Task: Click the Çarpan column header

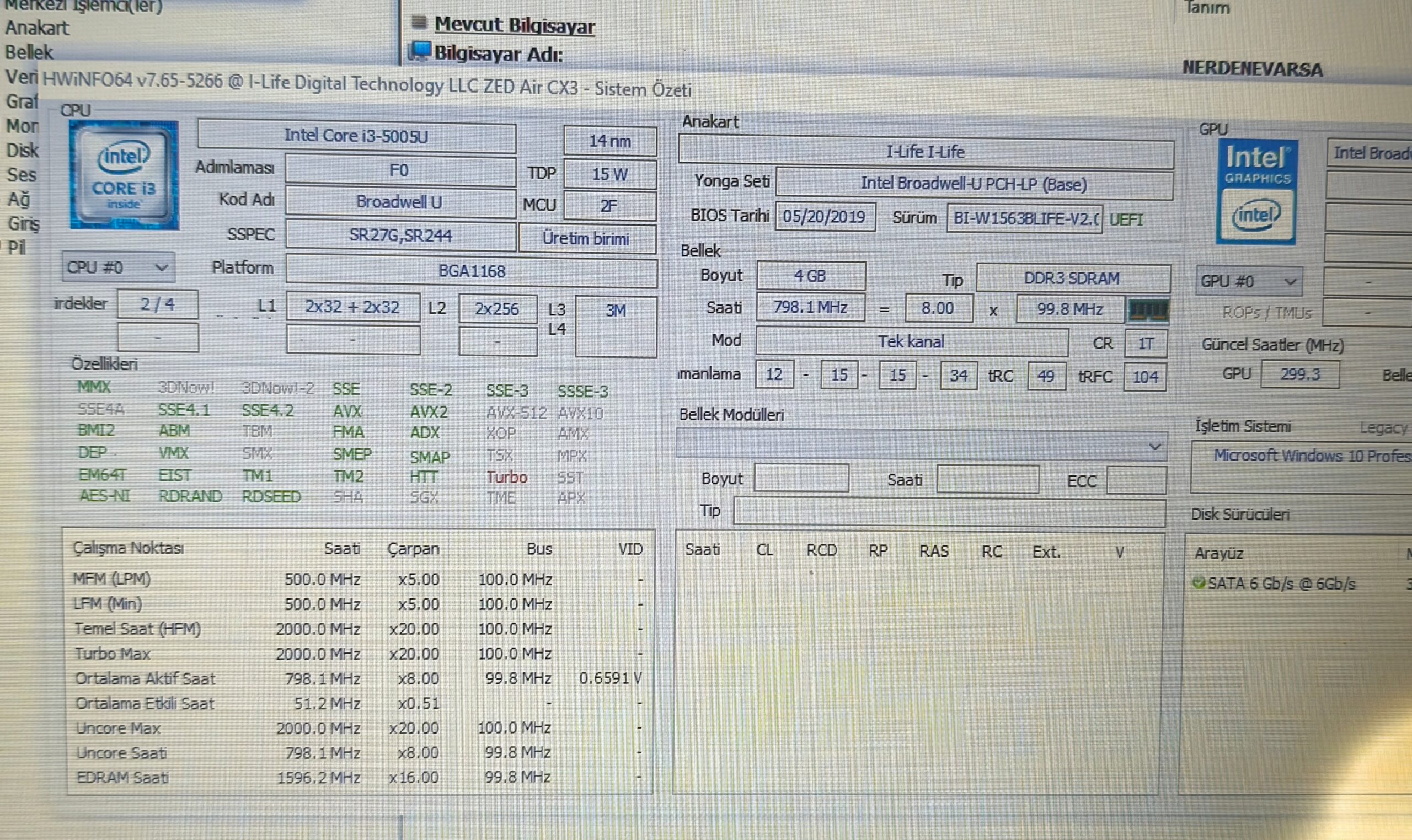Action: pos(413,549)
